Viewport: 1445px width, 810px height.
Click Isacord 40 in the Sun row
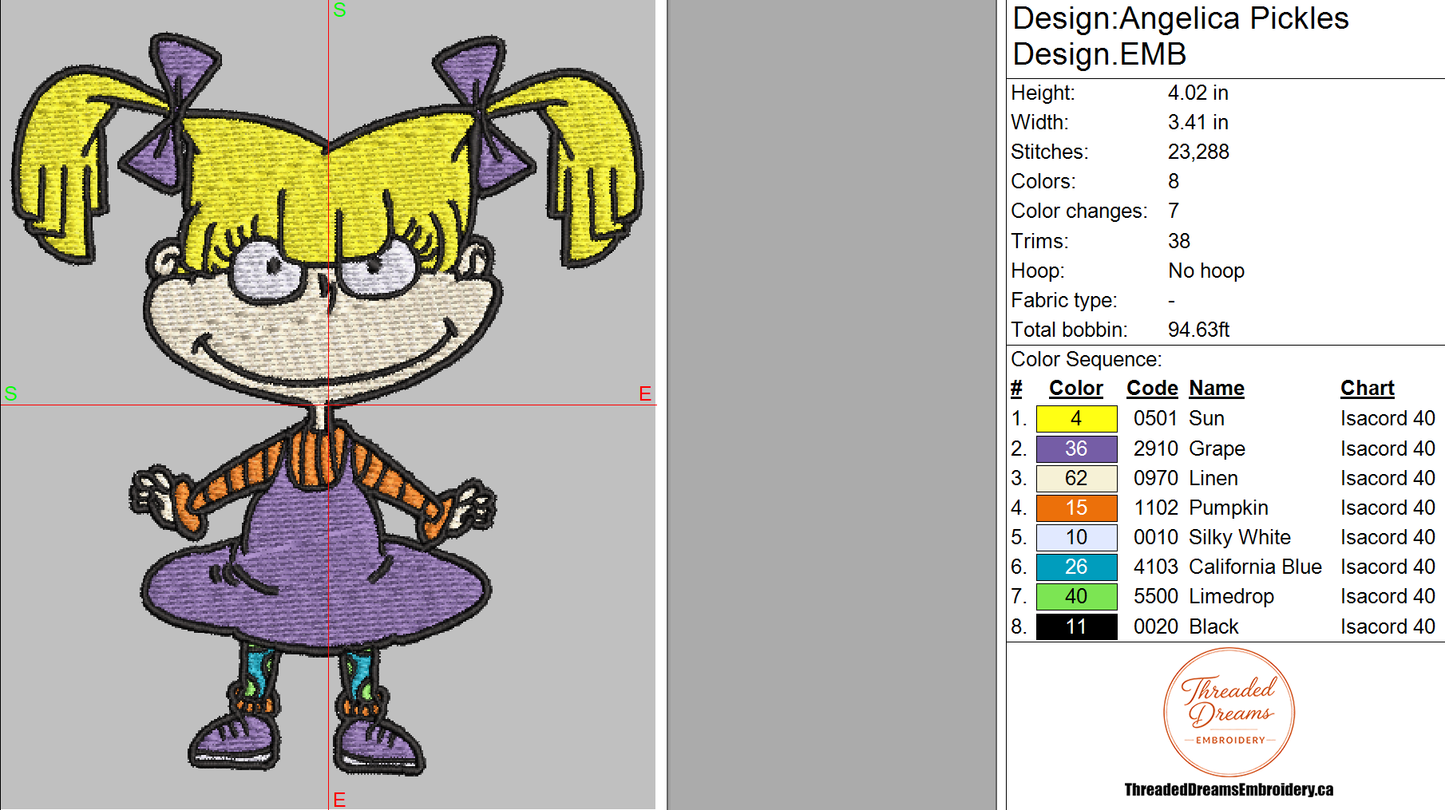(1388, 419)
